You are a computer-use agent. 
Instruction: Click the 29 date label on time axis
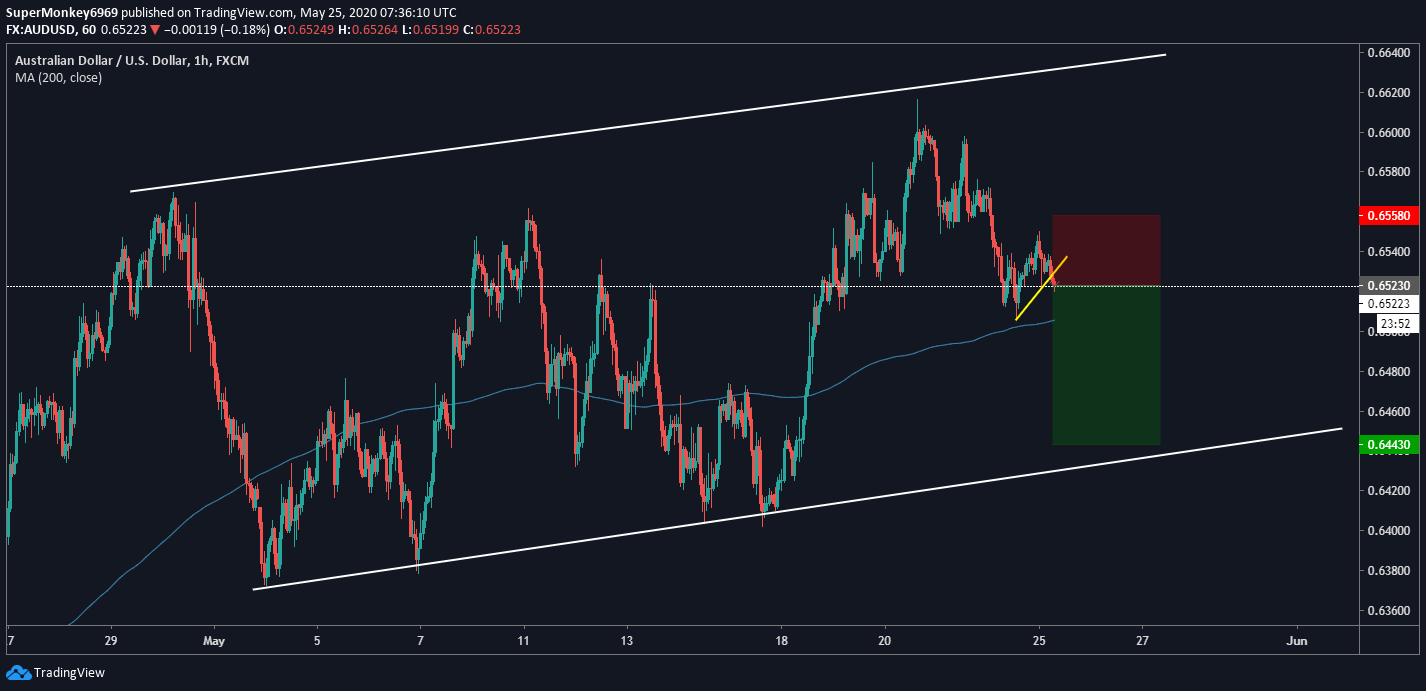(x=110, y=640)
